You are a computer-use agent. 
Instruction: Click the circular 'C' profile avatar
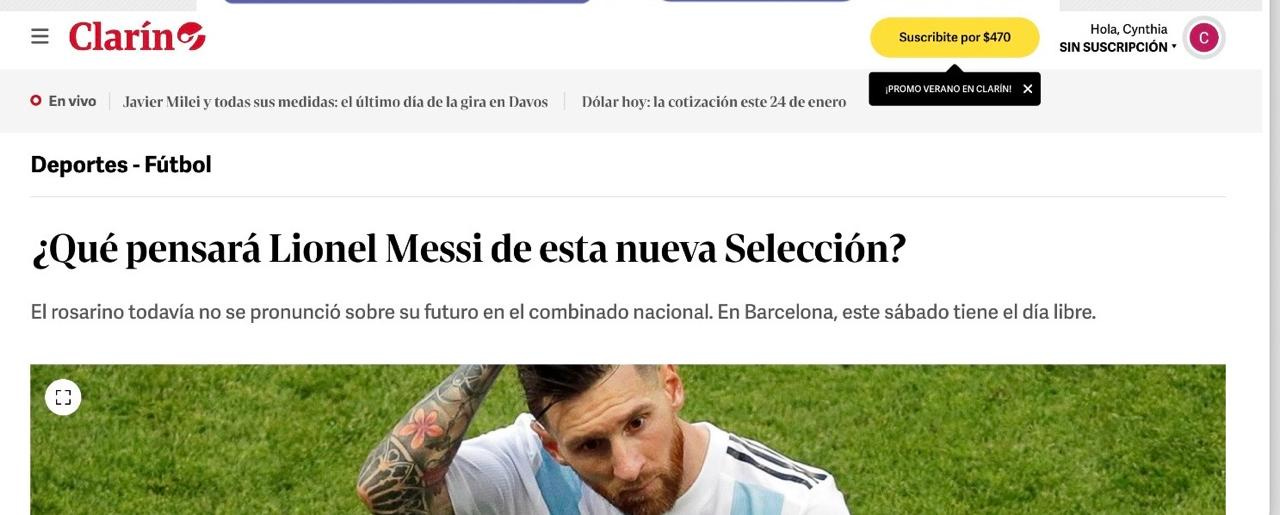point(1204,38)
